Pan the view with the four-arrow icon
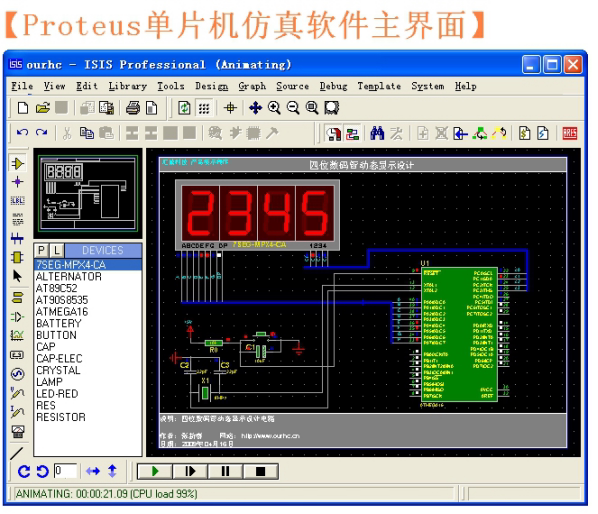The width and height of the screenshot is (598, 514). tap(255, 108)
